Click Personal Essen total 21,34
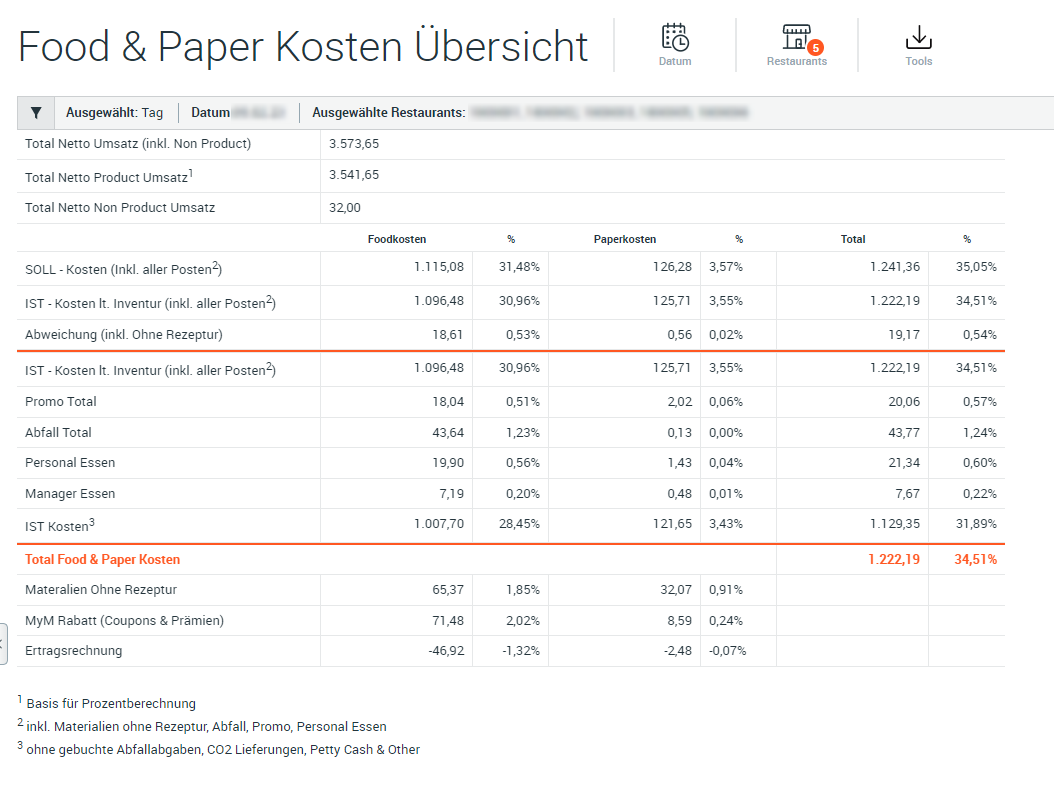Image resolution: width=1054 pixels, height=791 pixels. 904,463
